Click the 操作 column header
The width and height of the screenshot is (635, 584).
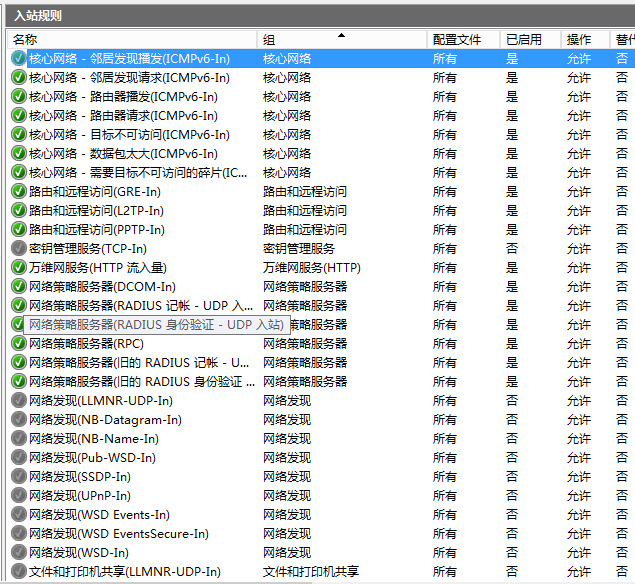coord(586,40)
